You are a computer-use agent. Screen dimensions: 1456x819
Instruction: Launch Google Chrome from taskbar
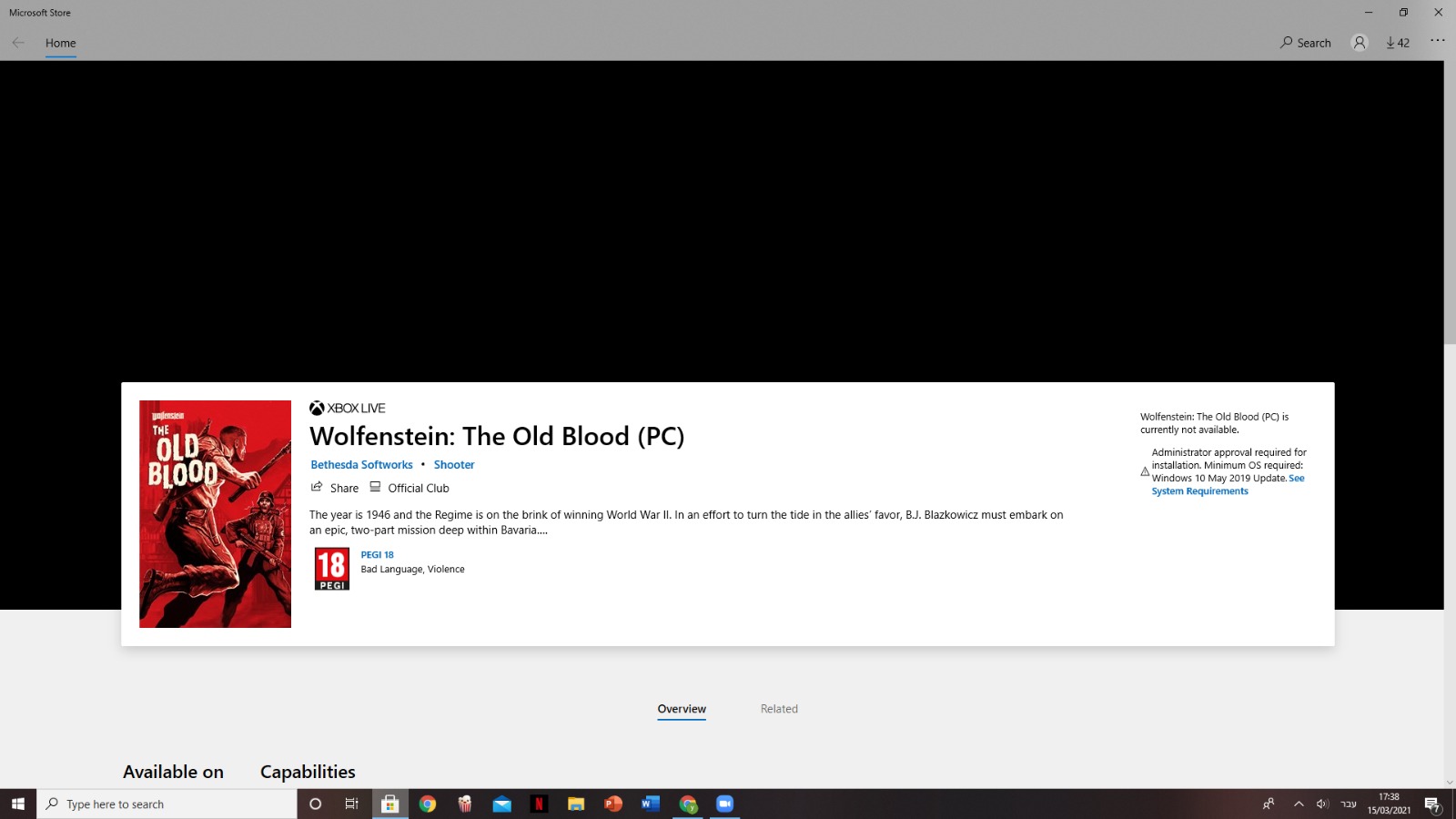coord(428,804)
